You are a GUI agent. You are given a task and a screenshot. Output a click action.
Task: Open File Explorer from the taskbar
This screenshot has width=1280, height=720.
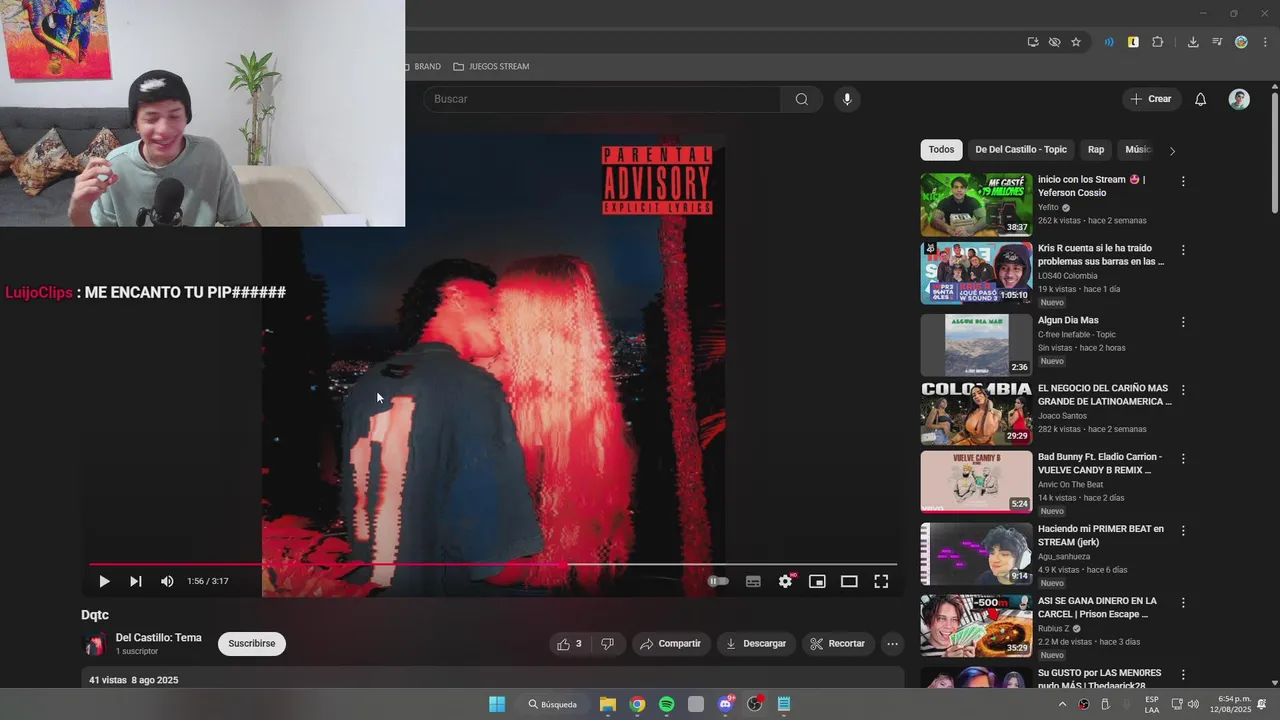click(x=608, y=704)
